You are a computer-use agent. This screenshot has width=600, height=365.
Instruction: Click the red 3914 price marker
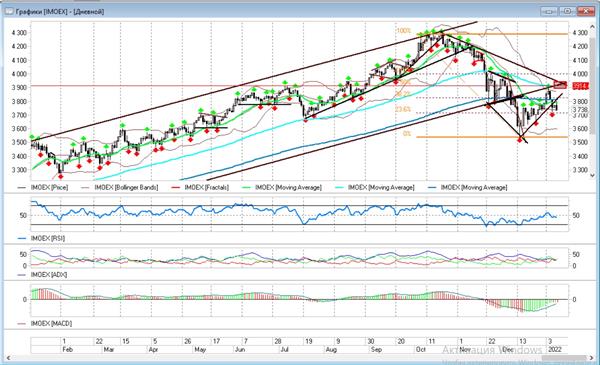point(580,86)
